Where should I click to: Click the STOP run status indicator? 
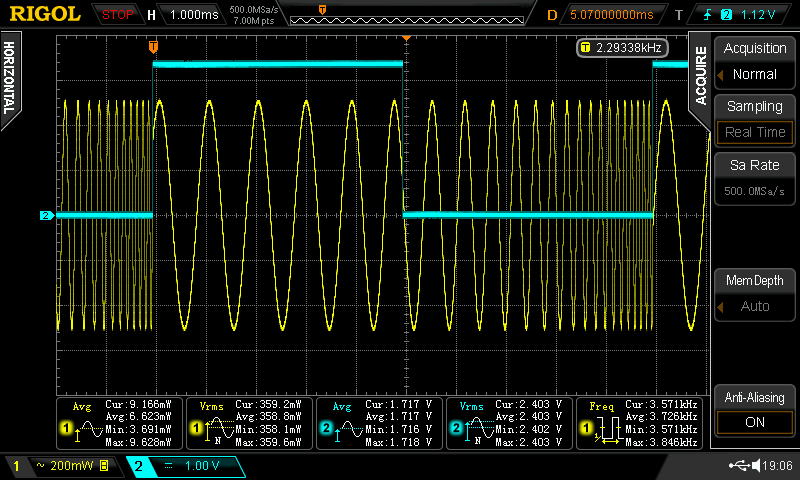[117, 15]
